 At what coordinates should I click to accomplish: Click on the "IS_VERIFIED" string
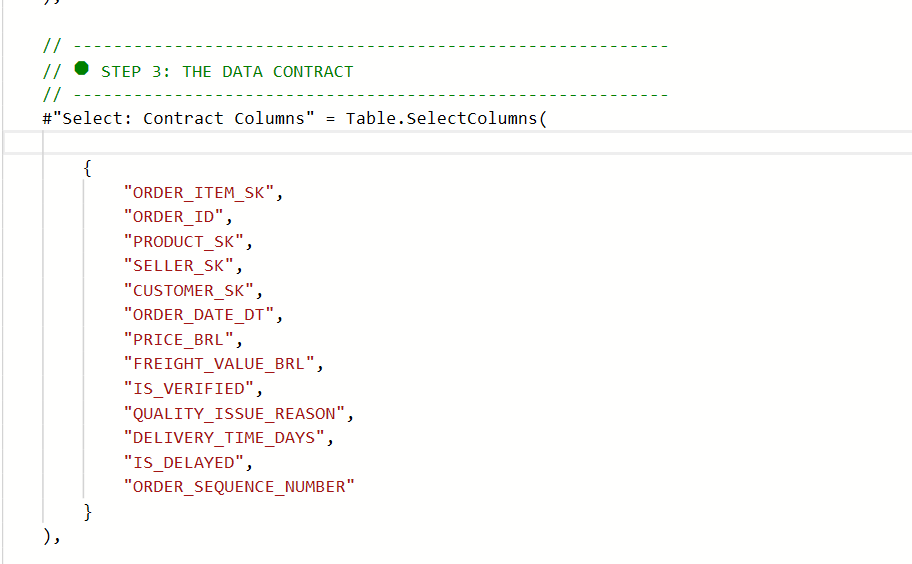[x=190, y=389]
